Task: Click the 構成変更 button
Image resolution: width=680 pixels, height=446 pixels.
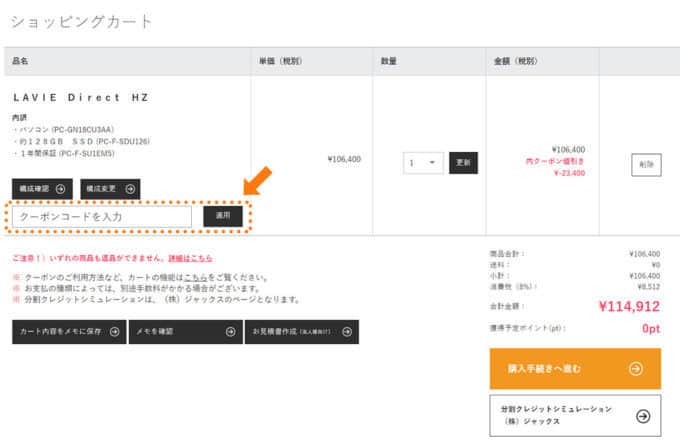Action: coord(110,189)
